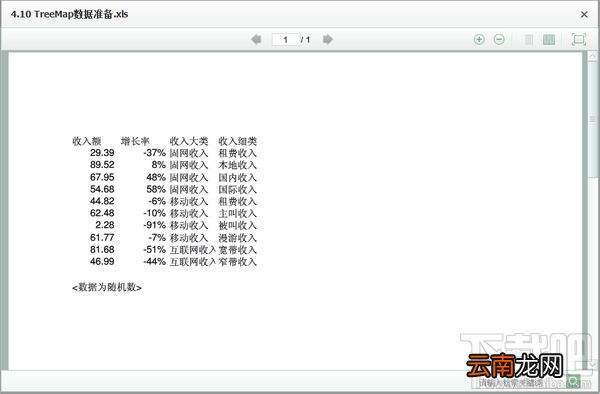Click 主叫收入 cell
This screenshot has width=600, height=394.
tap(237, 213)
